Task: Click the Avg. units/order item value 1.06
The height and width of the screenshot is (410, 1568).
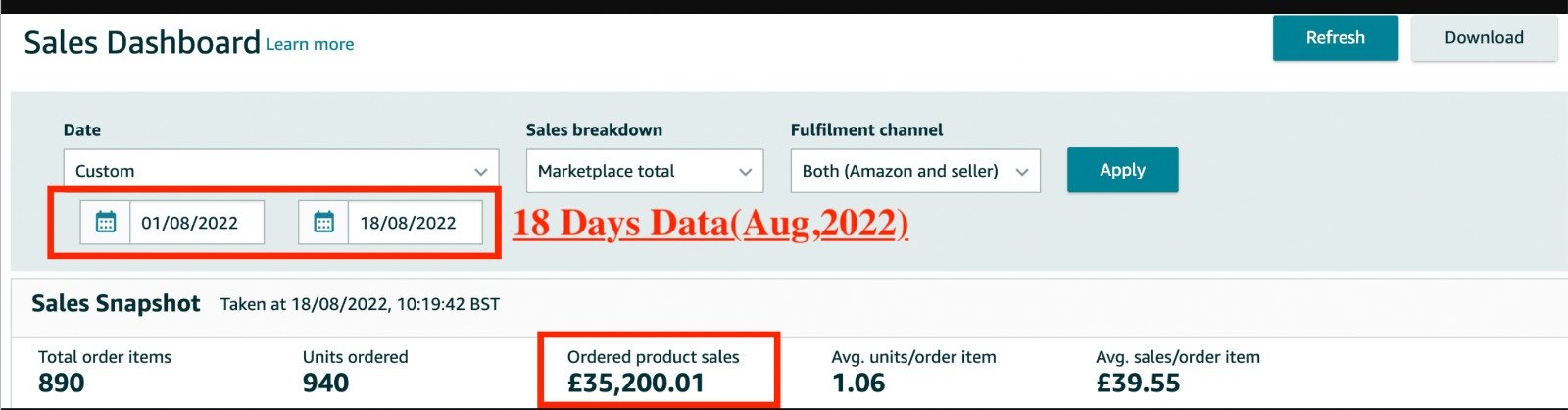Action: (858, 384)
